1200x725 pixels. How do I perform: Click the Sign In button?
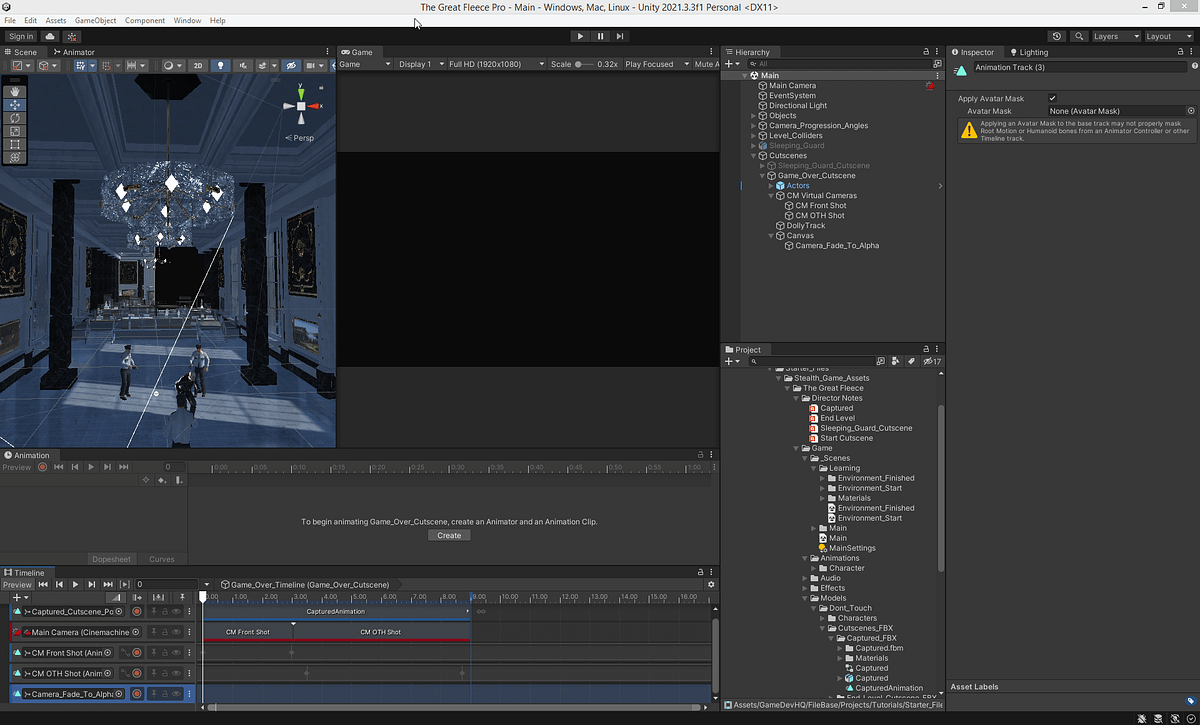(20, 36)
